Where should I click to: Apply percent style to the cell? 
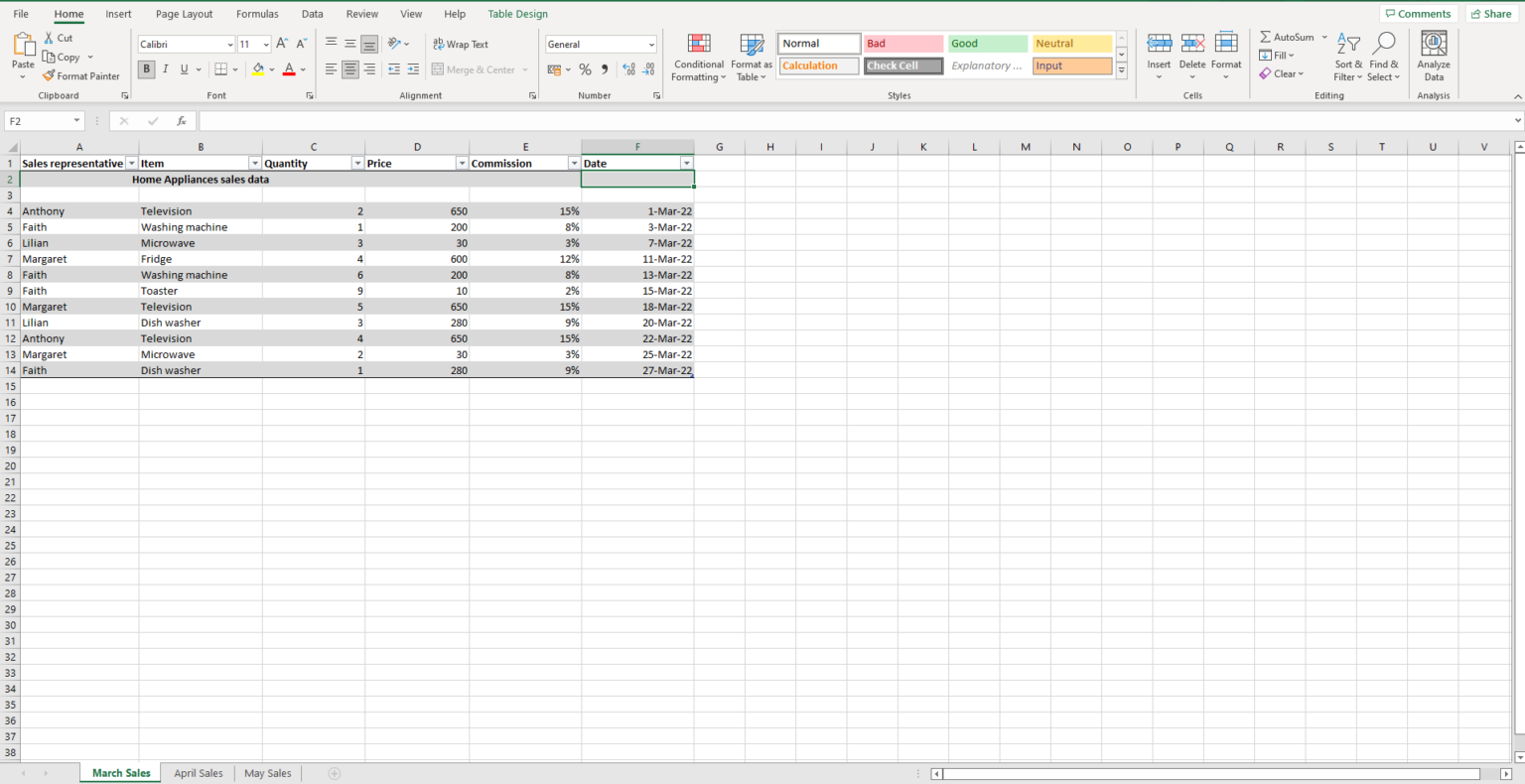tap(585, 69)
